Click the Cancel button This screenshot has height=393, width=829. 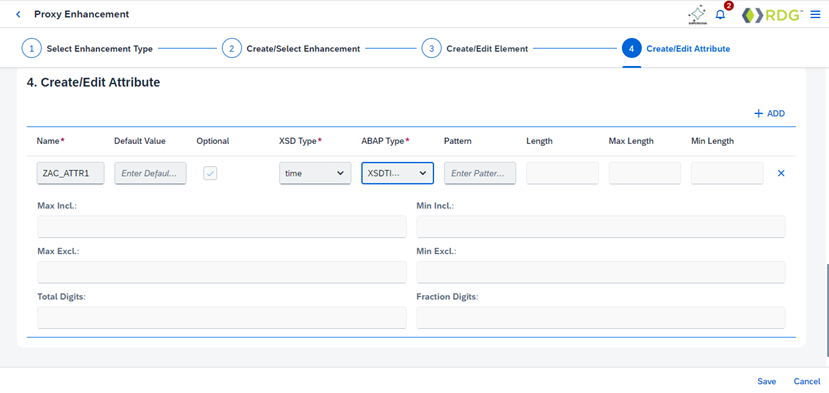pos(807,381)
